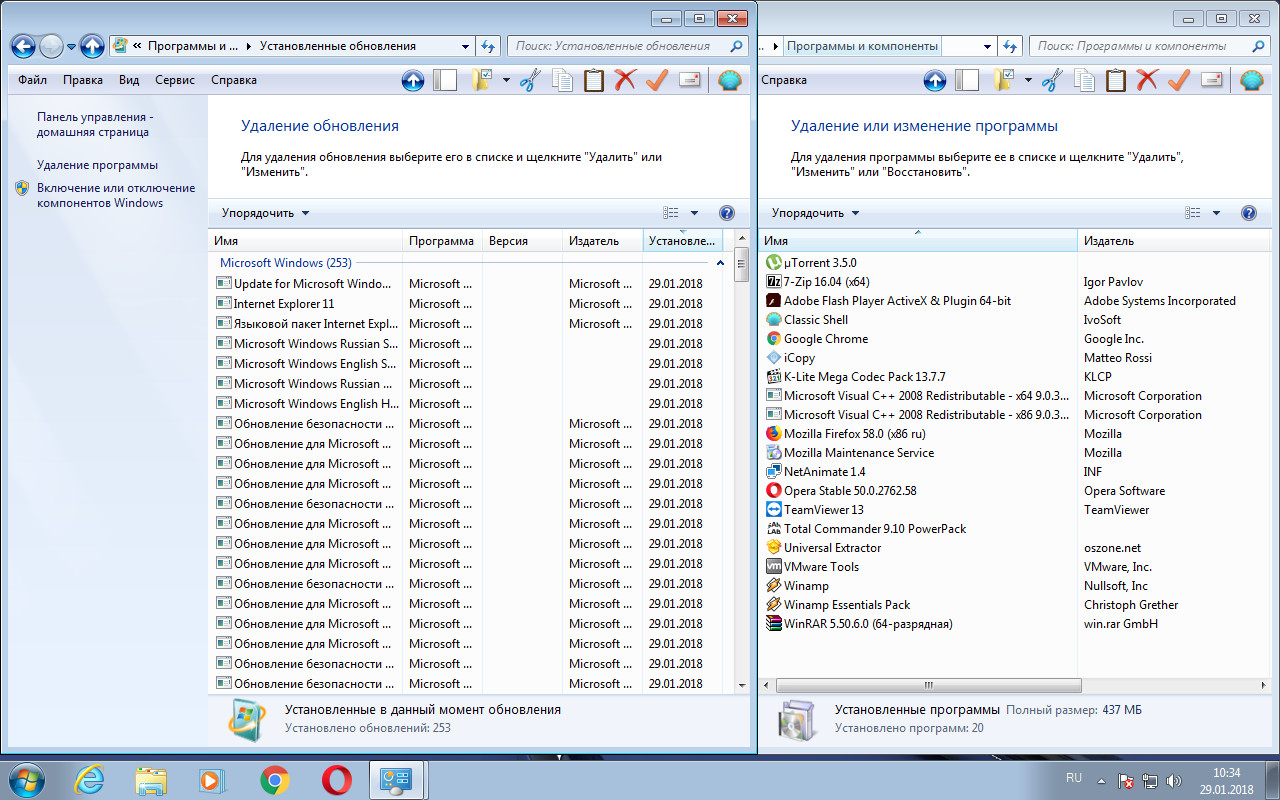
Task: Click Paste clipboard in Программы и компоненты toolbar
Action: [1116, 81]
